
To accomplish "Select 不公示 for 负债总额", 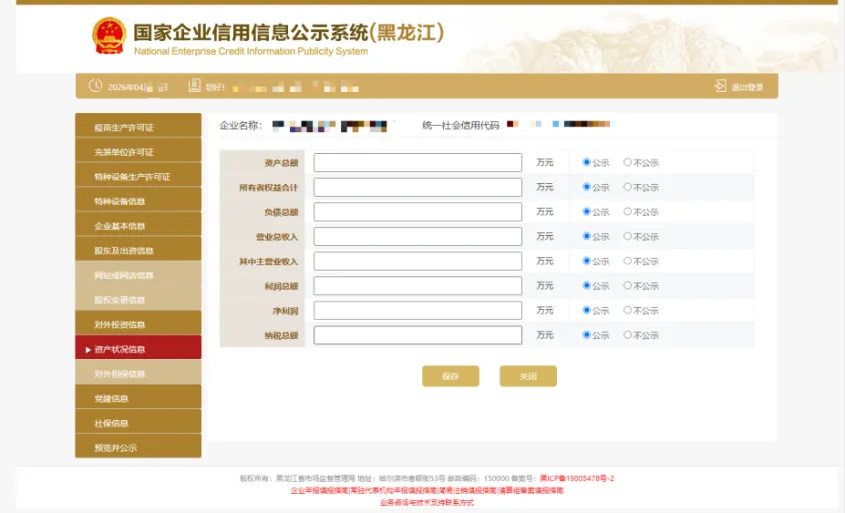I will [627, 211].
